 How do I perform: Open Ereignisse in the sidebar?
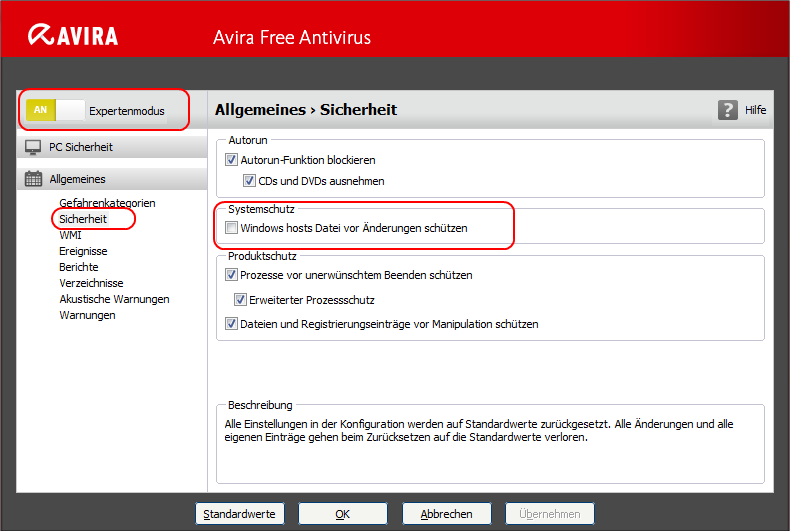tap(83, 251)
